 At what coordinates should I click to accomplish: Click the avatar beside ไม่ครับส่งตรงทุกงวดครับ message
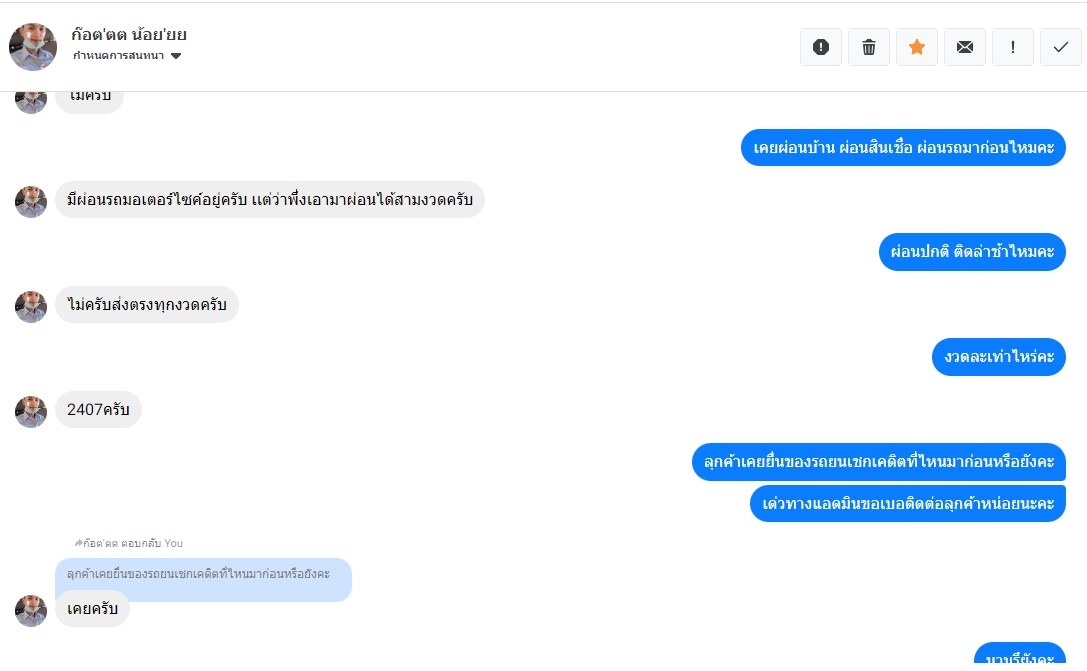[x=31, y=306]
